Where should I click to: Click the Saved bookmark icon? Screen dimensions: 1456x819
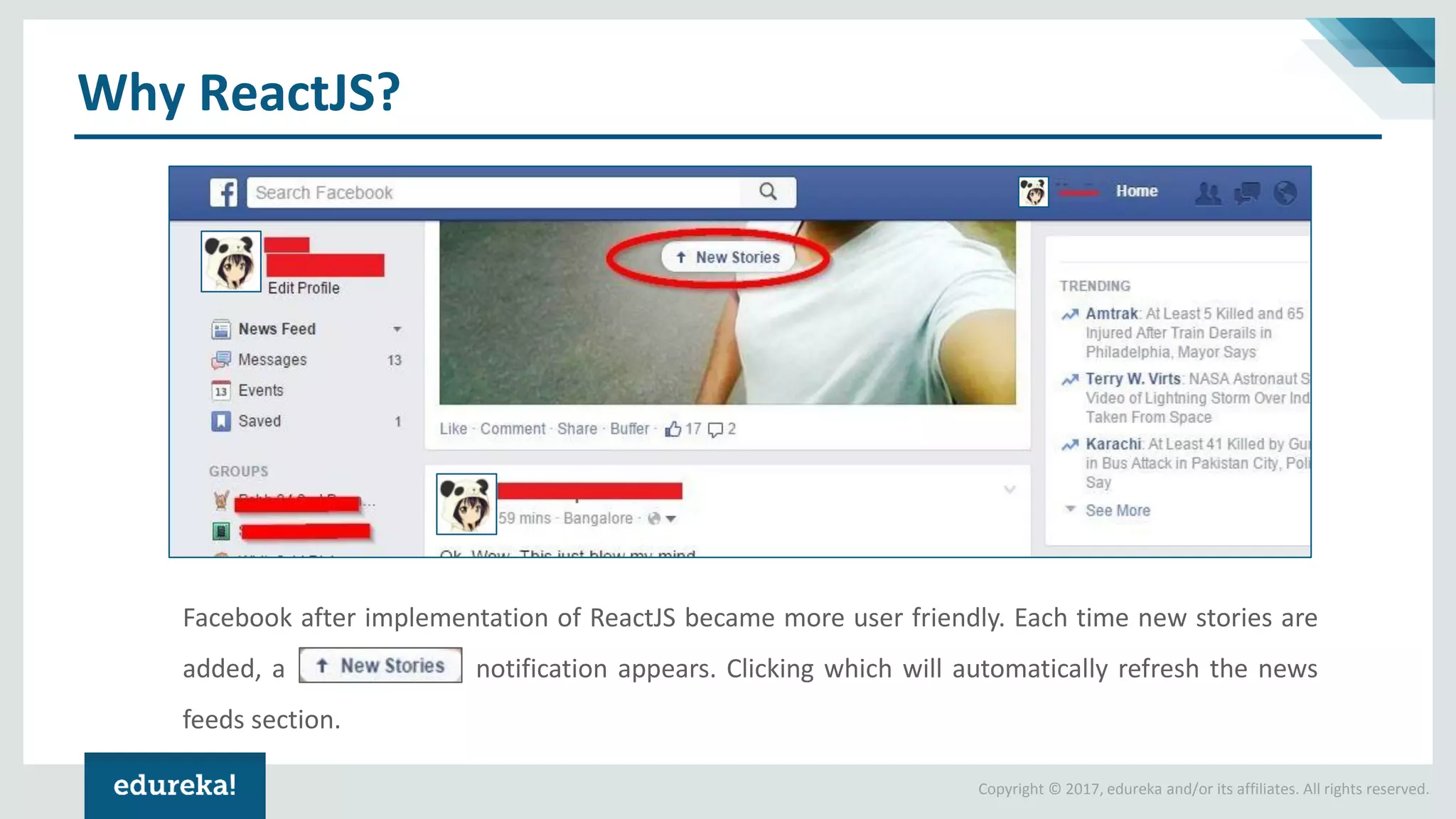pyautogui.click(x=221, y=422)
